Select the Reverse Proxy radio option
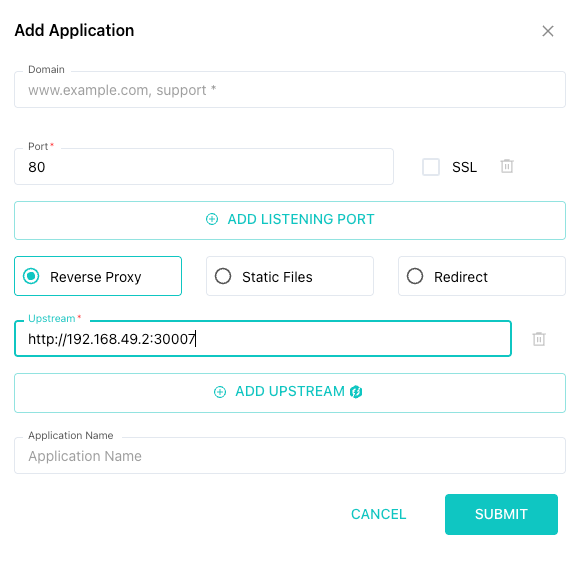The image size is (581, 561). tap(31, 276)
